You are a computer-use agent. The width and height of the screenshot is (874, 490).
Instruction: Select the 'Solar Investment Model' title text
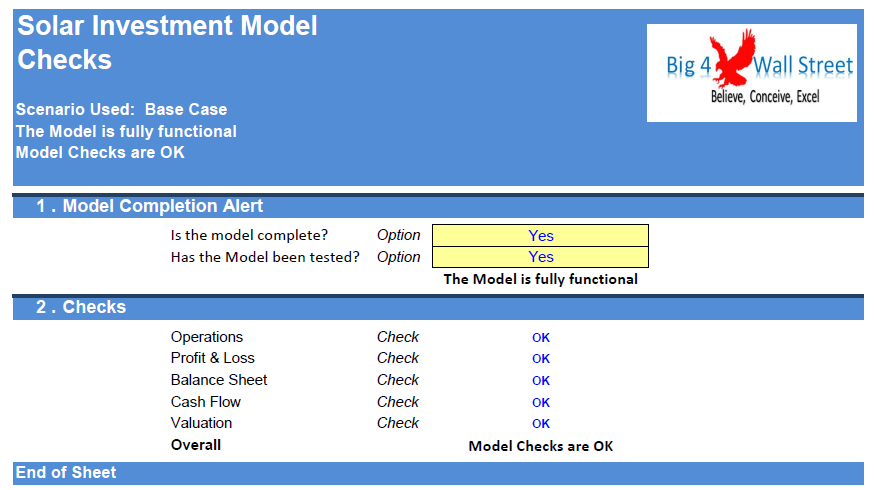pyautogui.click(x=167, y=26)
